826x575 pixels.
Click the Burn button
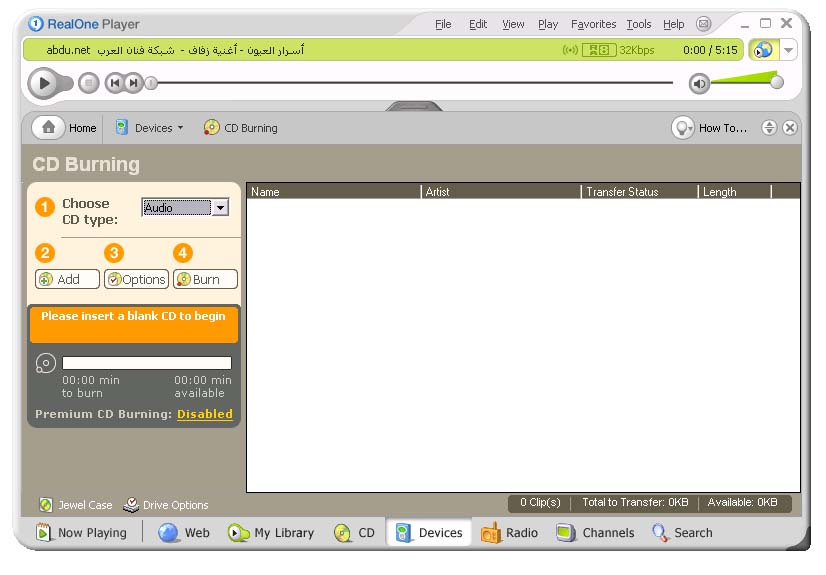click(x=205, y=279)
